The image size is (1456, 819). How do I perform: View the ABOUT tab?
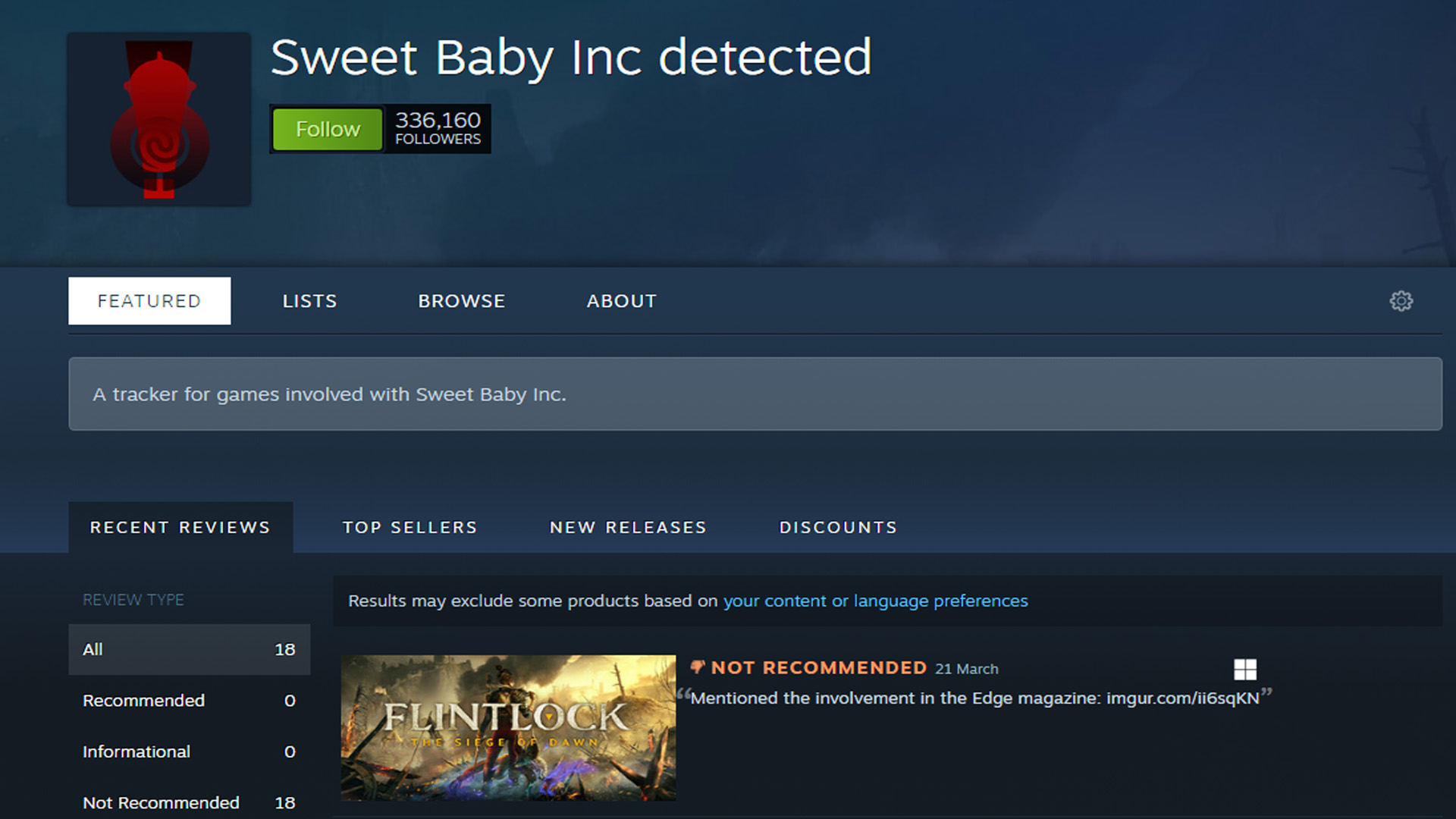[621, 300]
